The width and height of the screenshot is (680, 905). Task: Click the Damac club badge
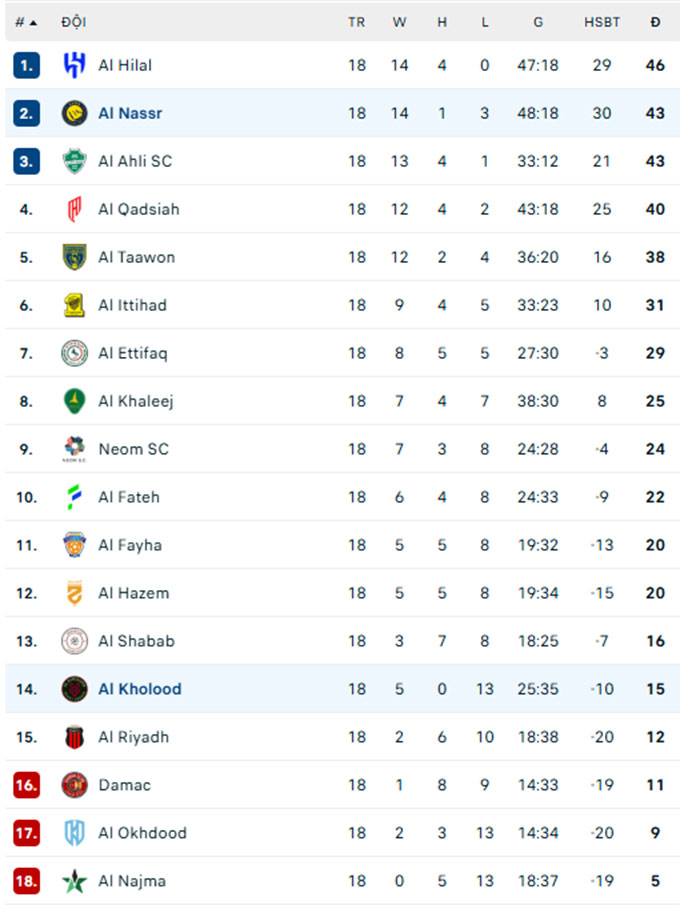coord(75,785)
